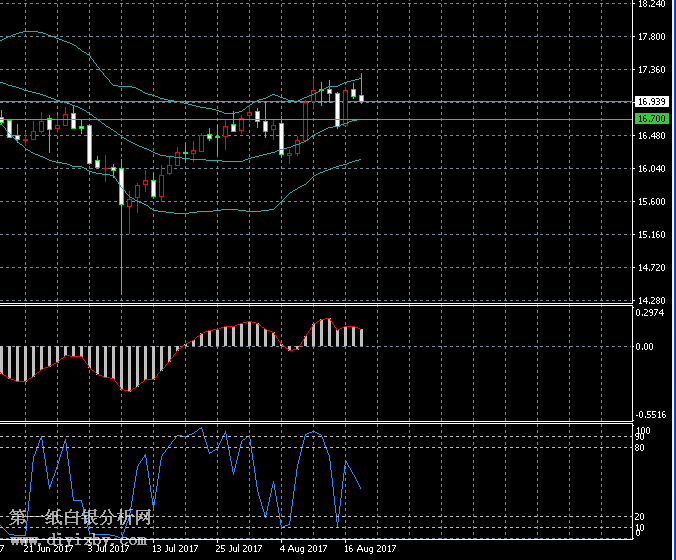
Task: Click the green 16.700 price level tag
Action: click(x=651, y=119)
